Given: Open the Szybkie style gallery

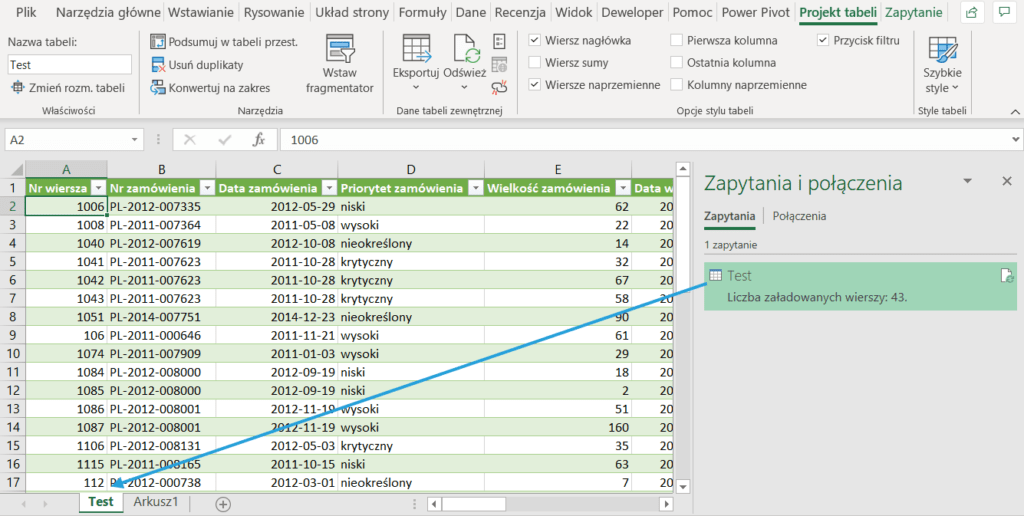Looking at the screenshot, I should (x=942, y=64).
